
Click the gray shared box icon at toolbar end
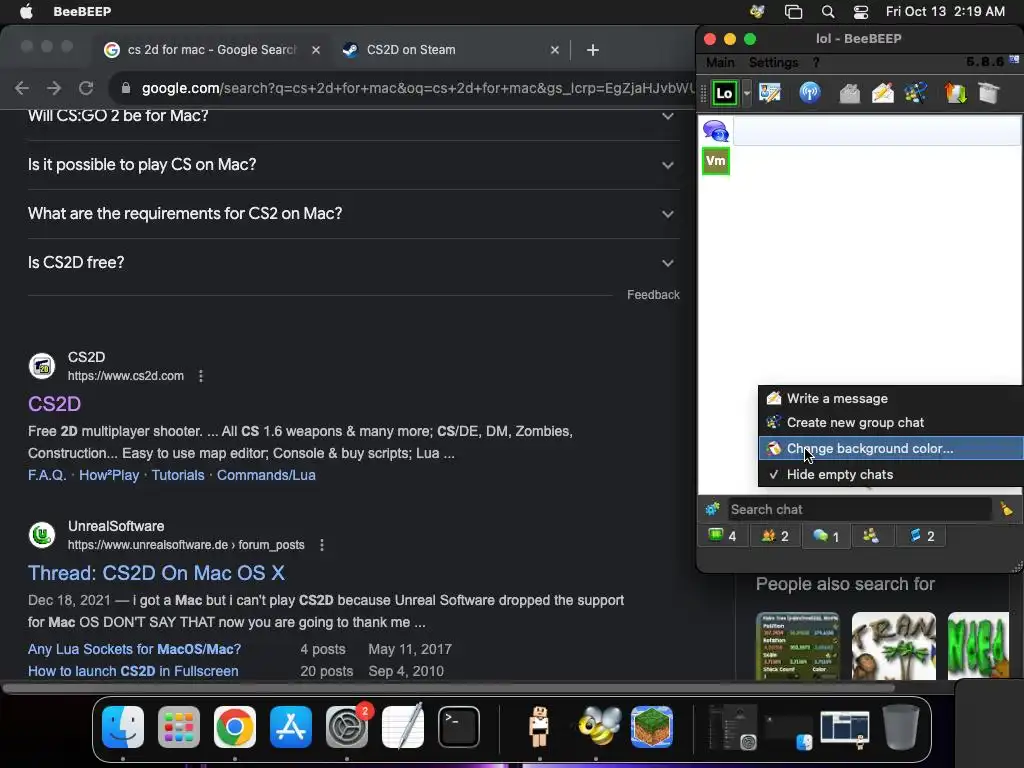tap(989, 93)
